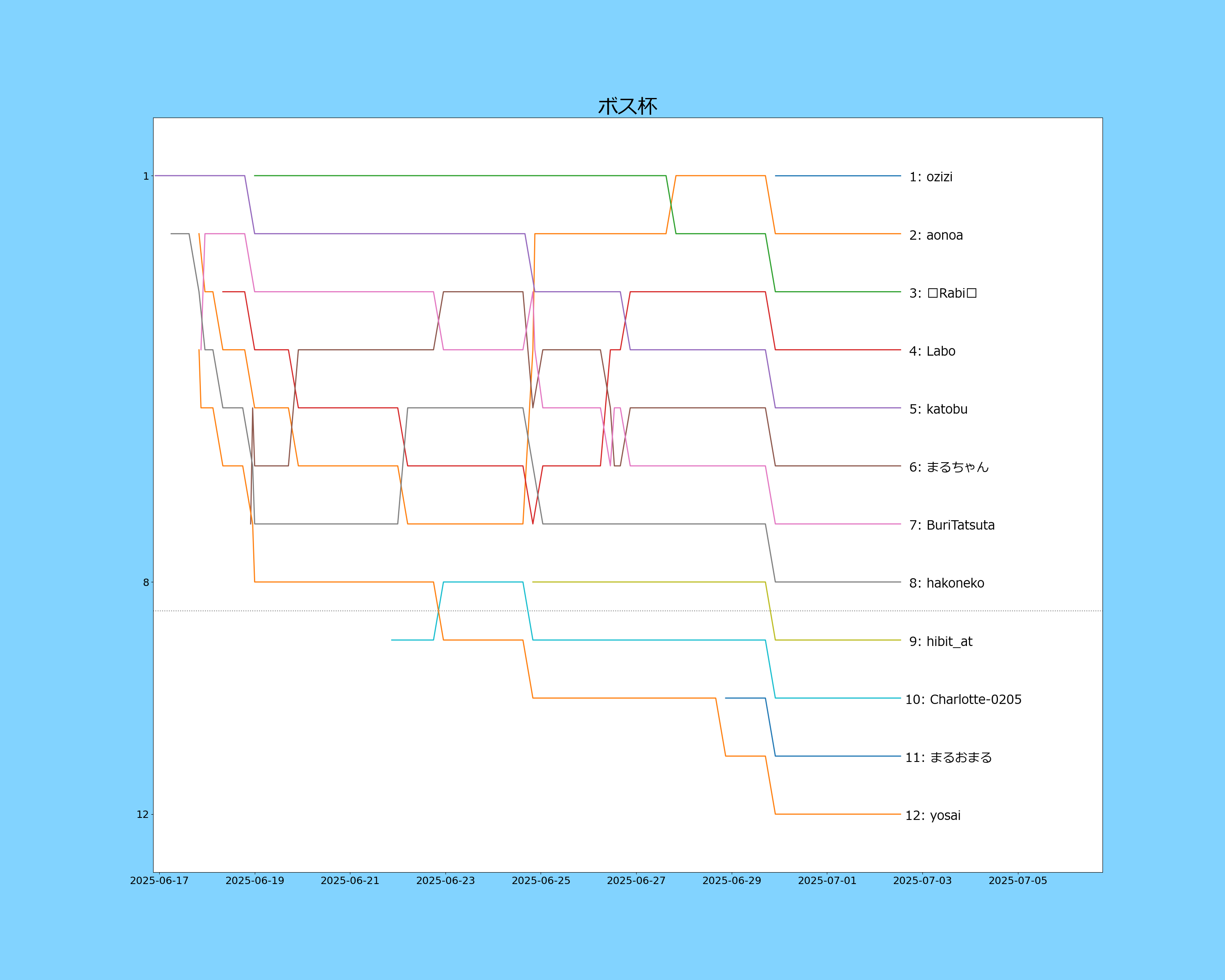This screenshot has width=1225, height=980.
Task: Click the '9: hibit_at' rank label
Action: (x=940, y=641)
